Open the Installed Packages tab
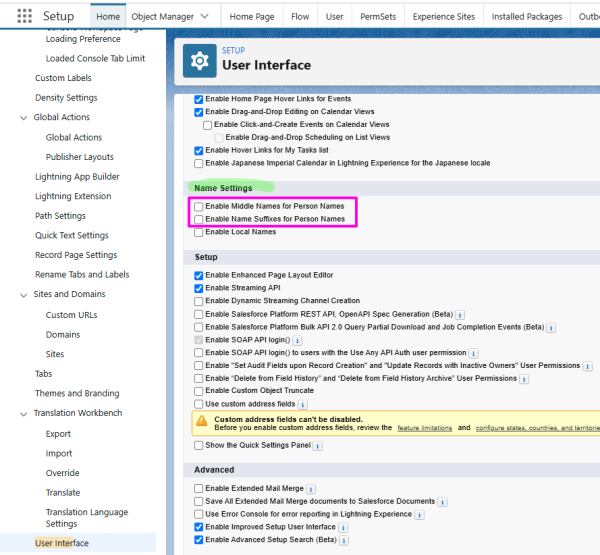The height and width of the screenshot is (555, 600). [527, 17]
